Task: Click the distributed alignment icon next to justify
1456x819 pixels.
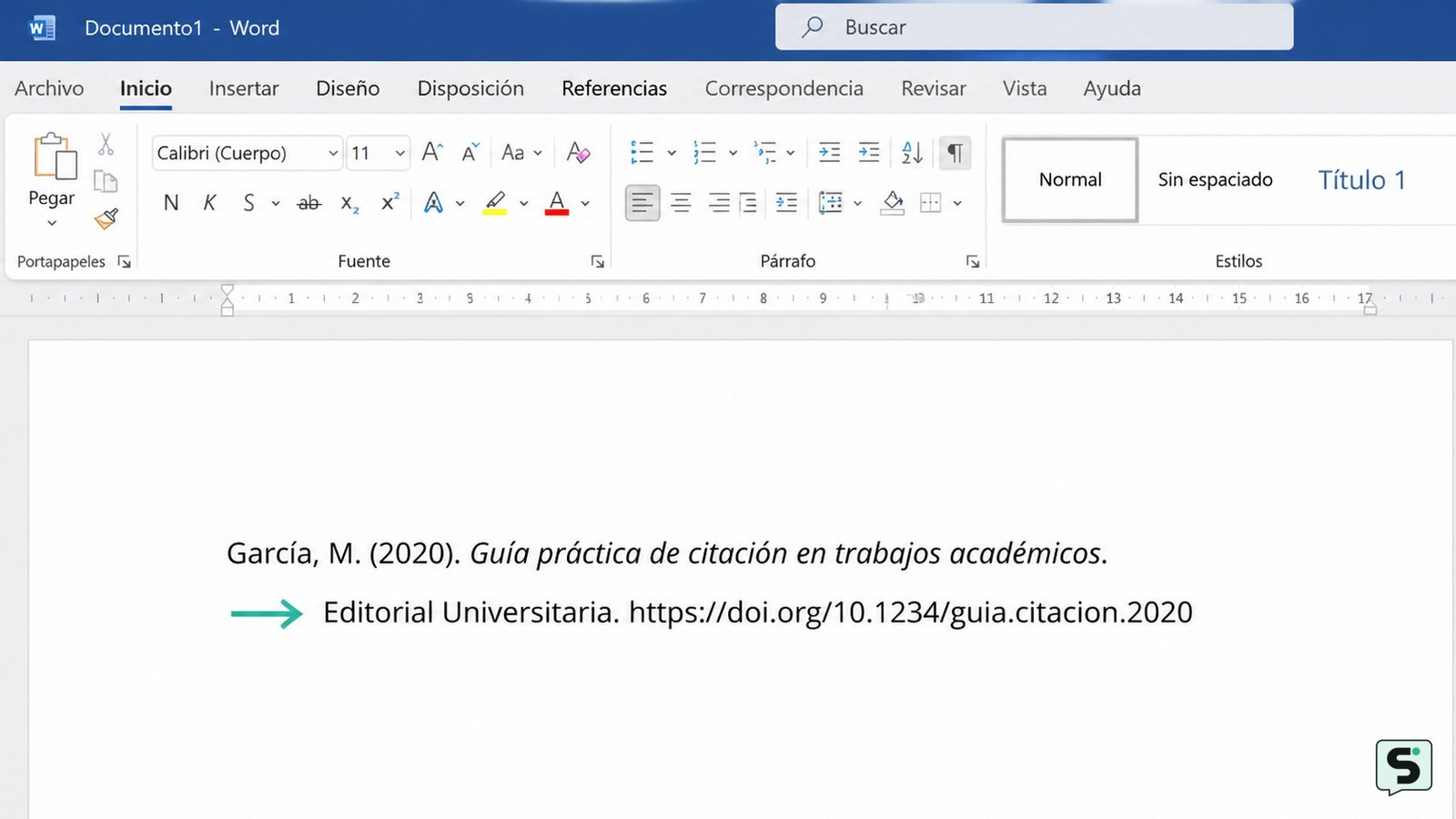Action: [x=786, y=202]
